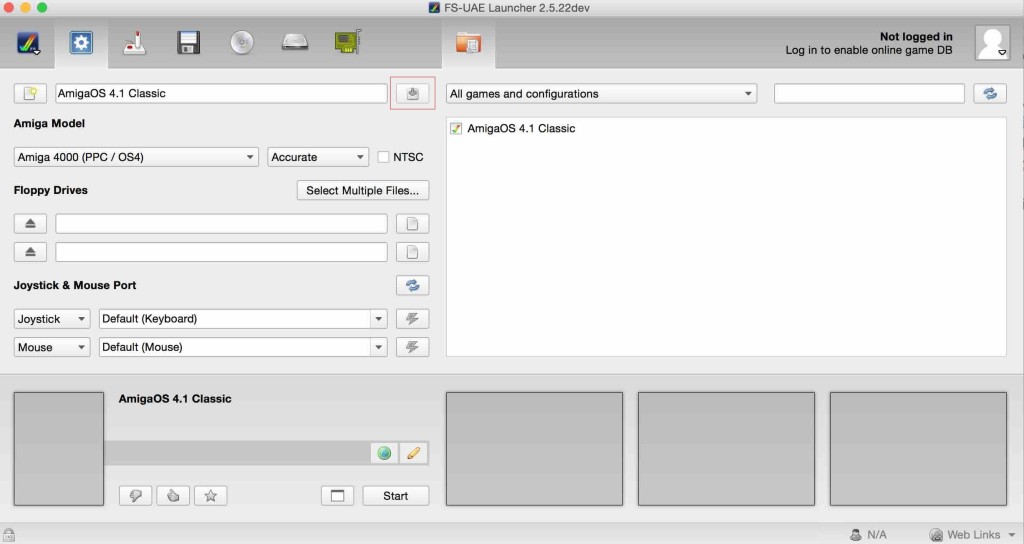
Task: Click the user account avatar
Action: [x=992, y=43]
